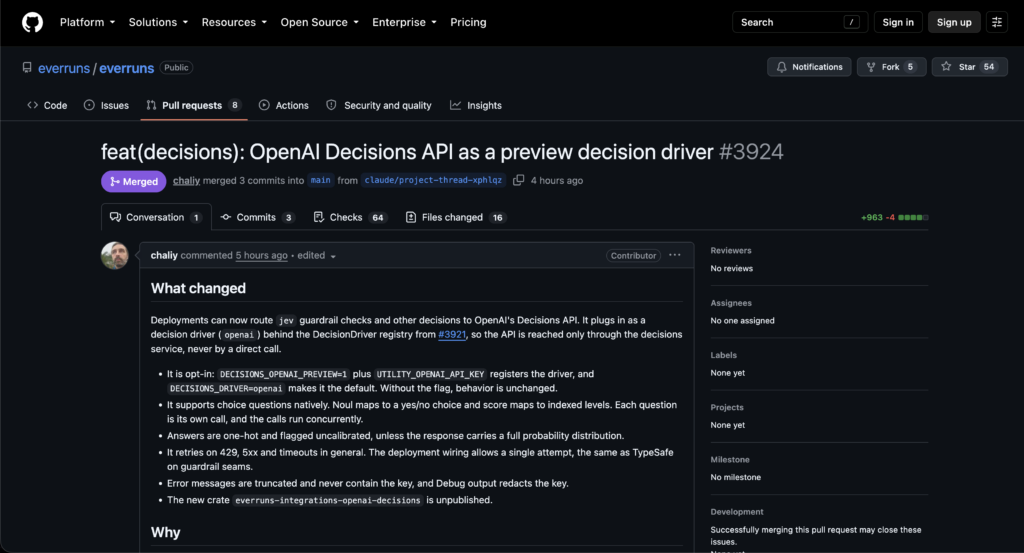Star the everruns repository
This screenshot has width=1024, height=553.
click(x=969, y=67)
